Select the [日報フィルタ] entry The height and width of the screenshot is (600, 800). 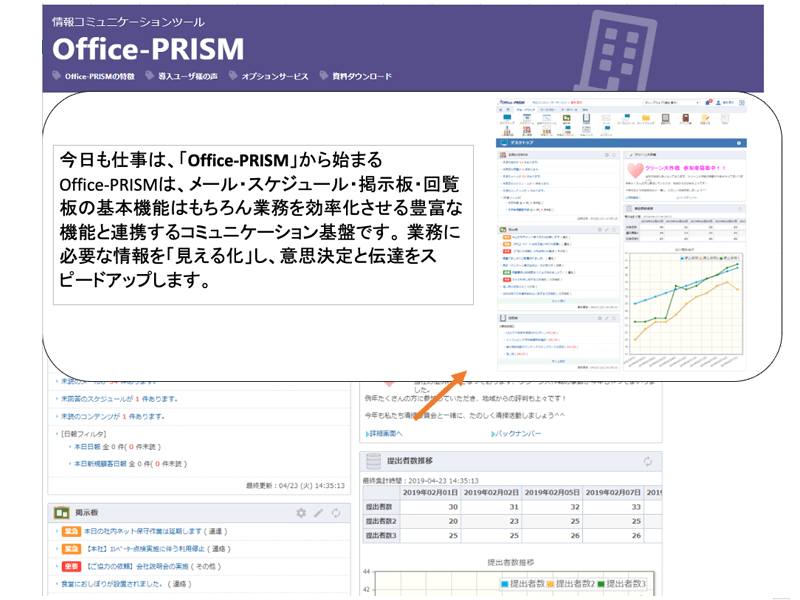pyautogui.click(x=84, y=434)
